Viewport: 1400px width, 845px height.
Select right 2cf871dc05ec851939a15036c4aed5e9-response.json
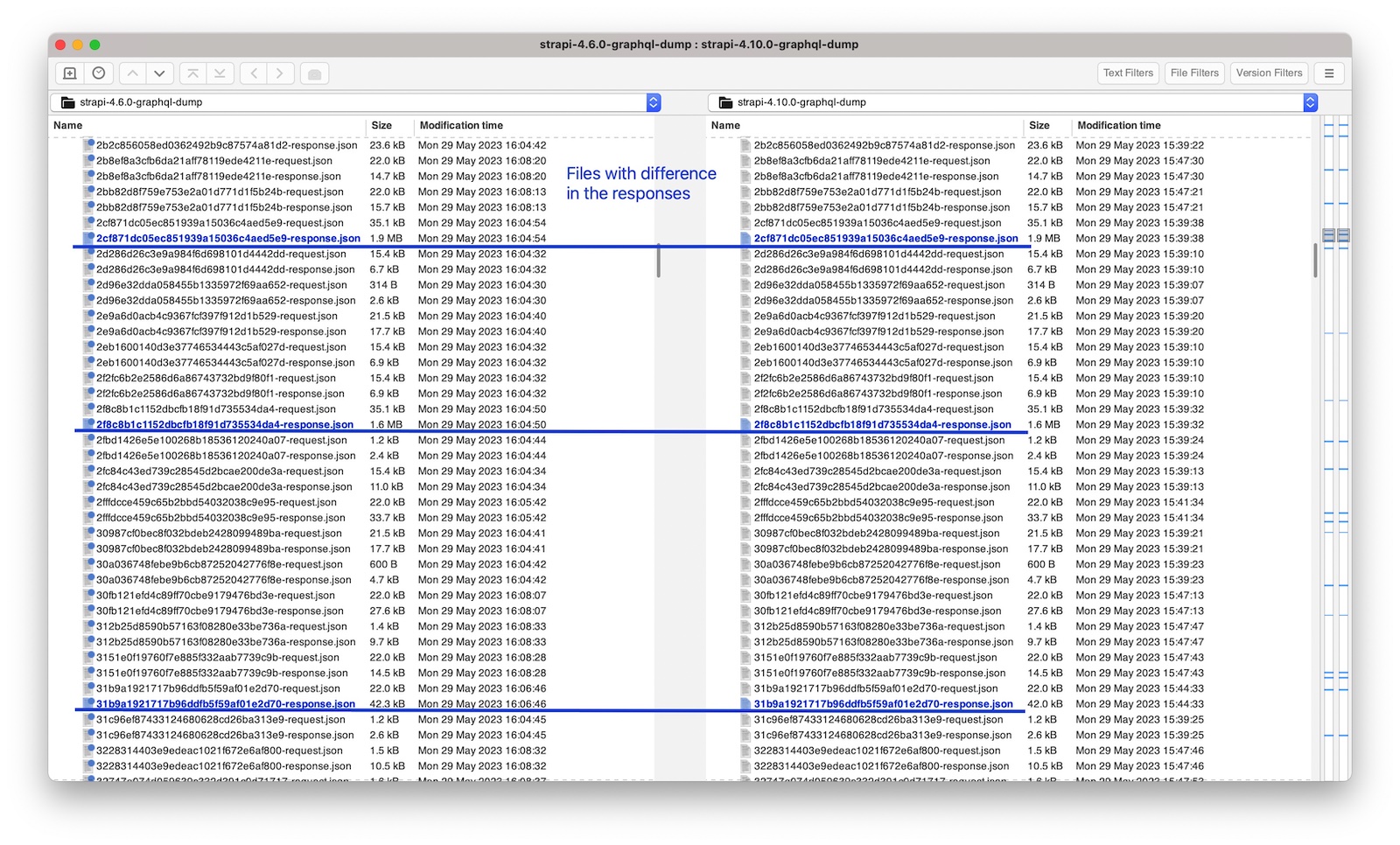[x=886, y=238]
